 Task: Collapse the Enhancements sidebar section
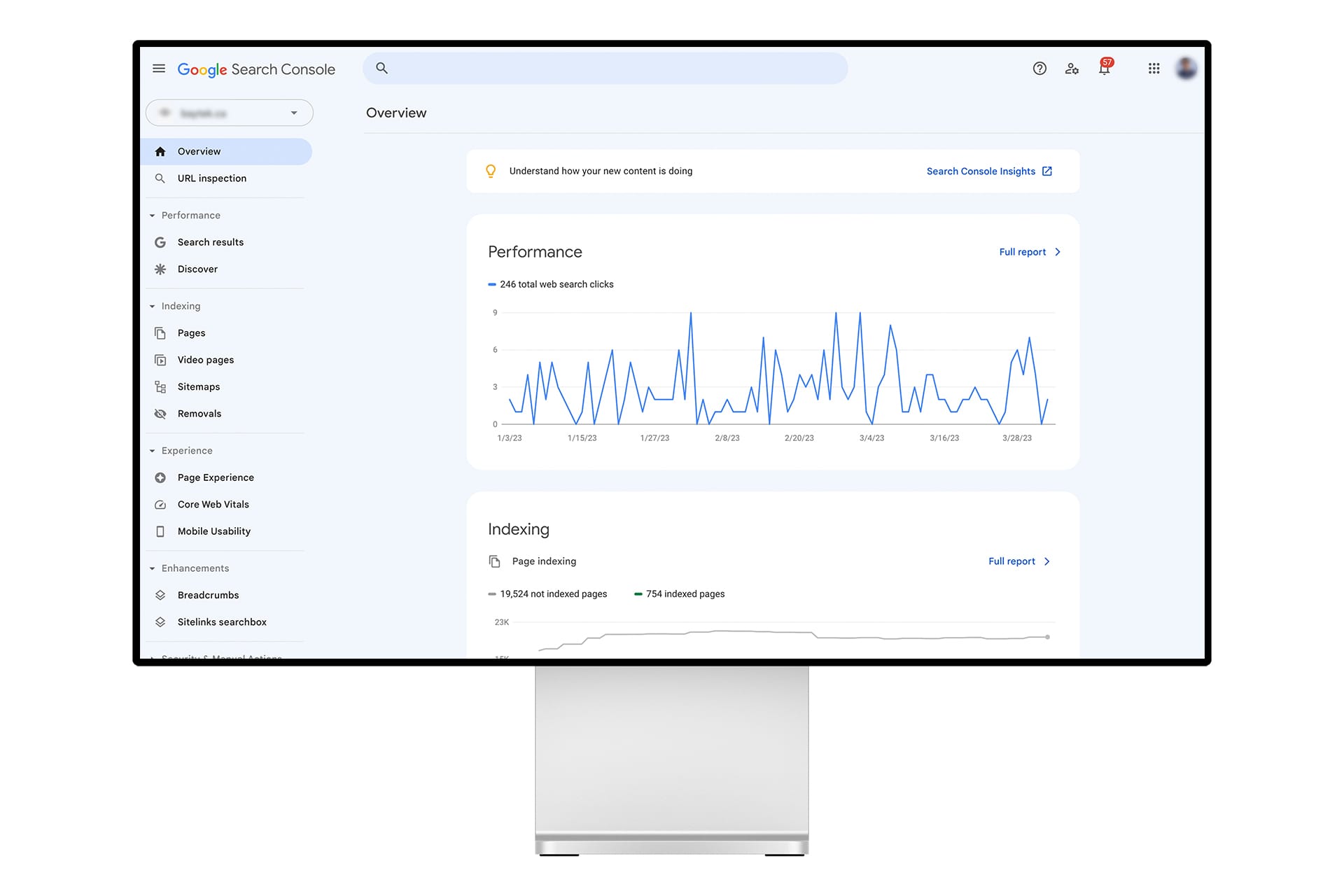click(x=152, y=568)
